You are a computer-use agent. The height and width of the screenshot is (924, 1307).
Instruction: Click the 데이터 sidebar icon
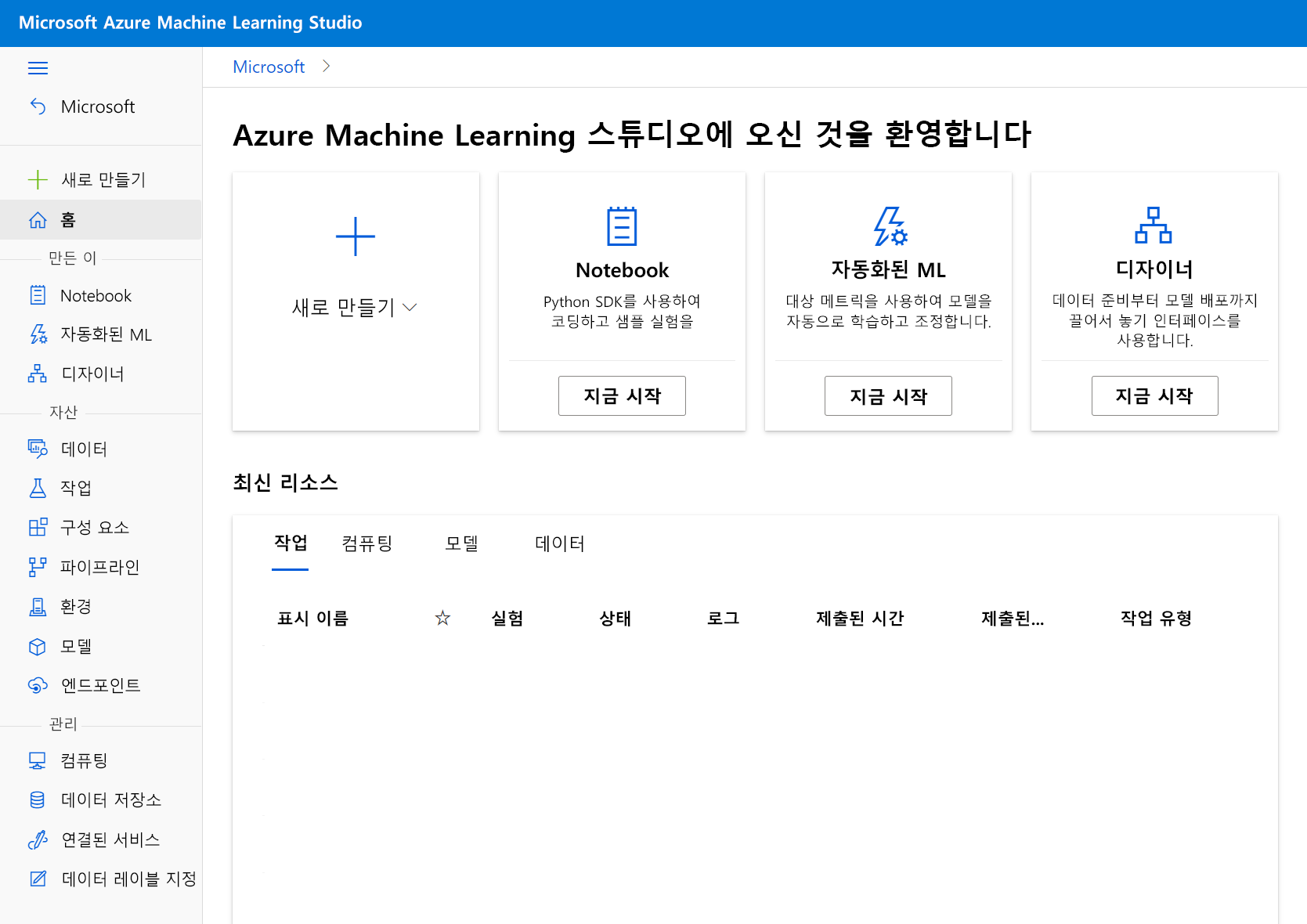click(x=38, y=449)
